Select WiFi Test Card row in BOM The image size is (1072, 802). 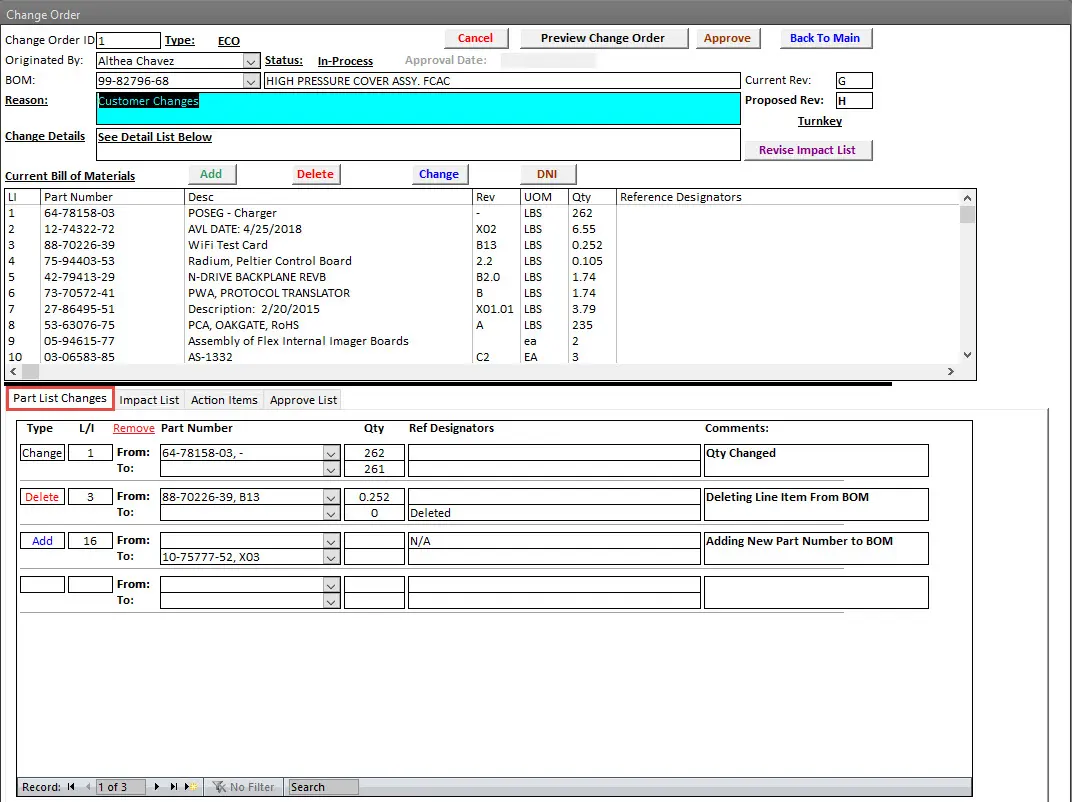[x=228, y=245]
